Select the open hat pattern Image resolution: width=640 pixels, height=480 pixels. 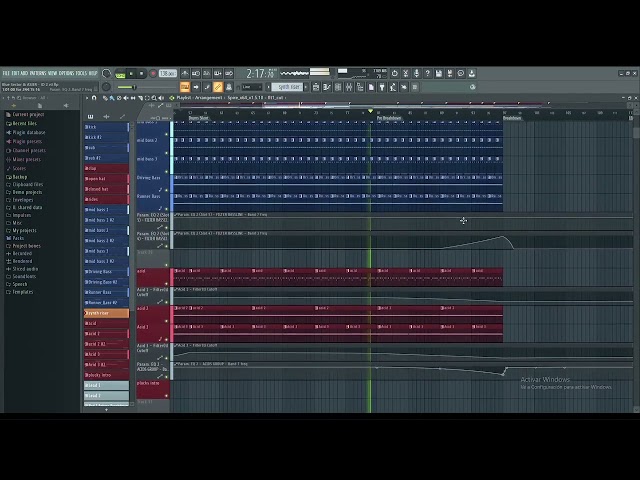(107, 179)
